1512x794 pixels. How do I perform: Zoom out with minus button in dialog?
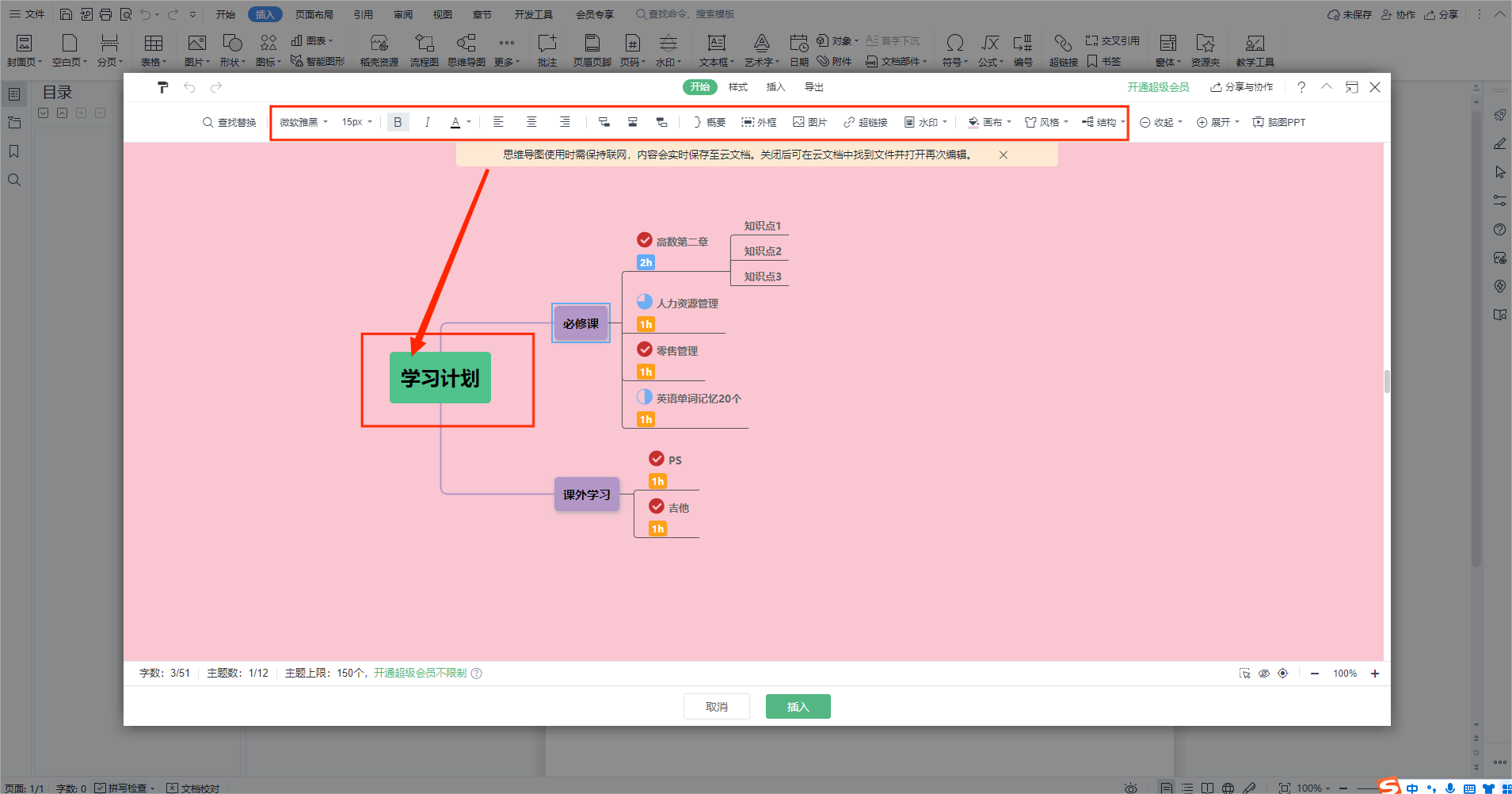[1315, 674]
